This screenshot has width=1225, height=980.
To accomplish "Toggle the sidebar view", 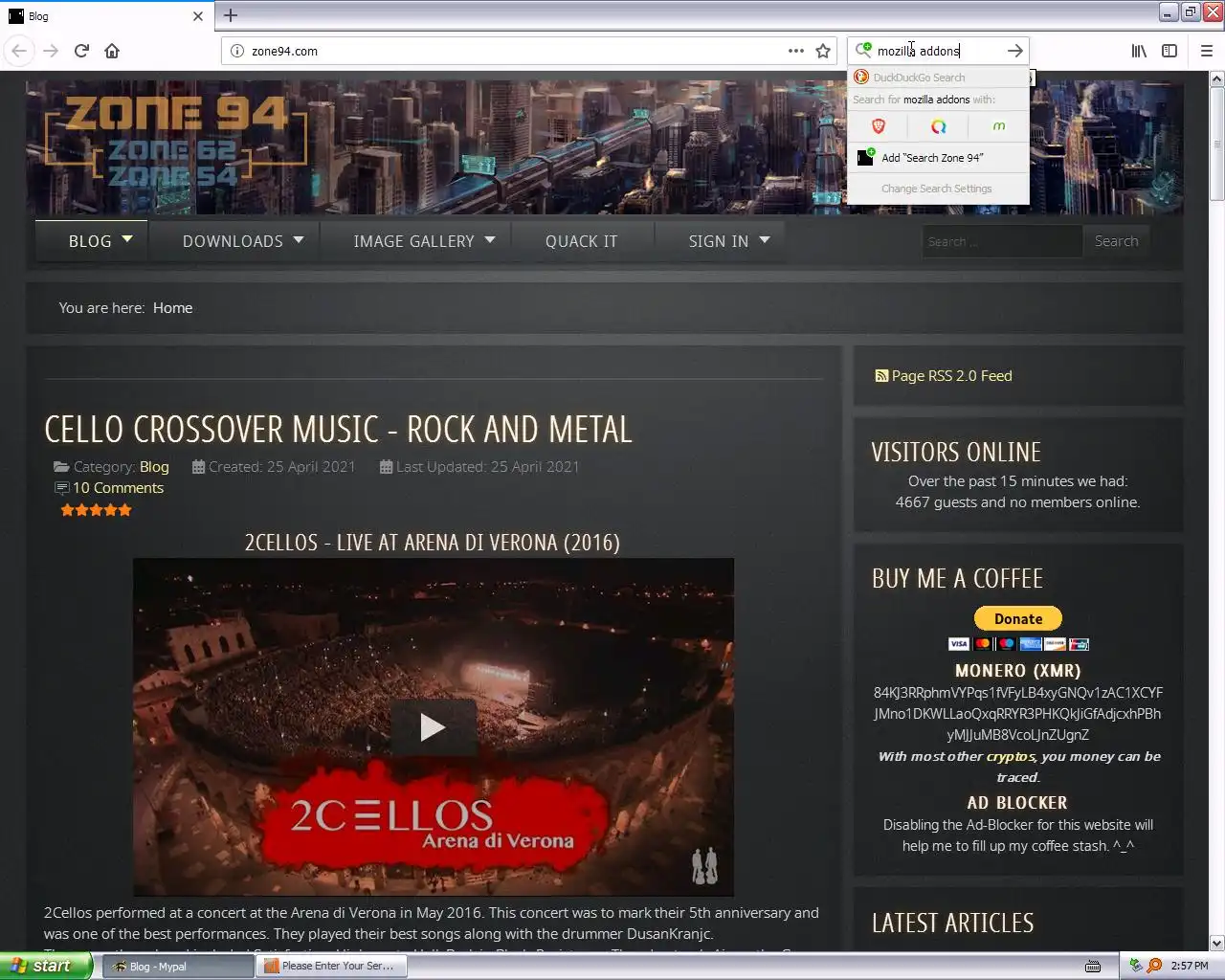I will point(1169,51).
